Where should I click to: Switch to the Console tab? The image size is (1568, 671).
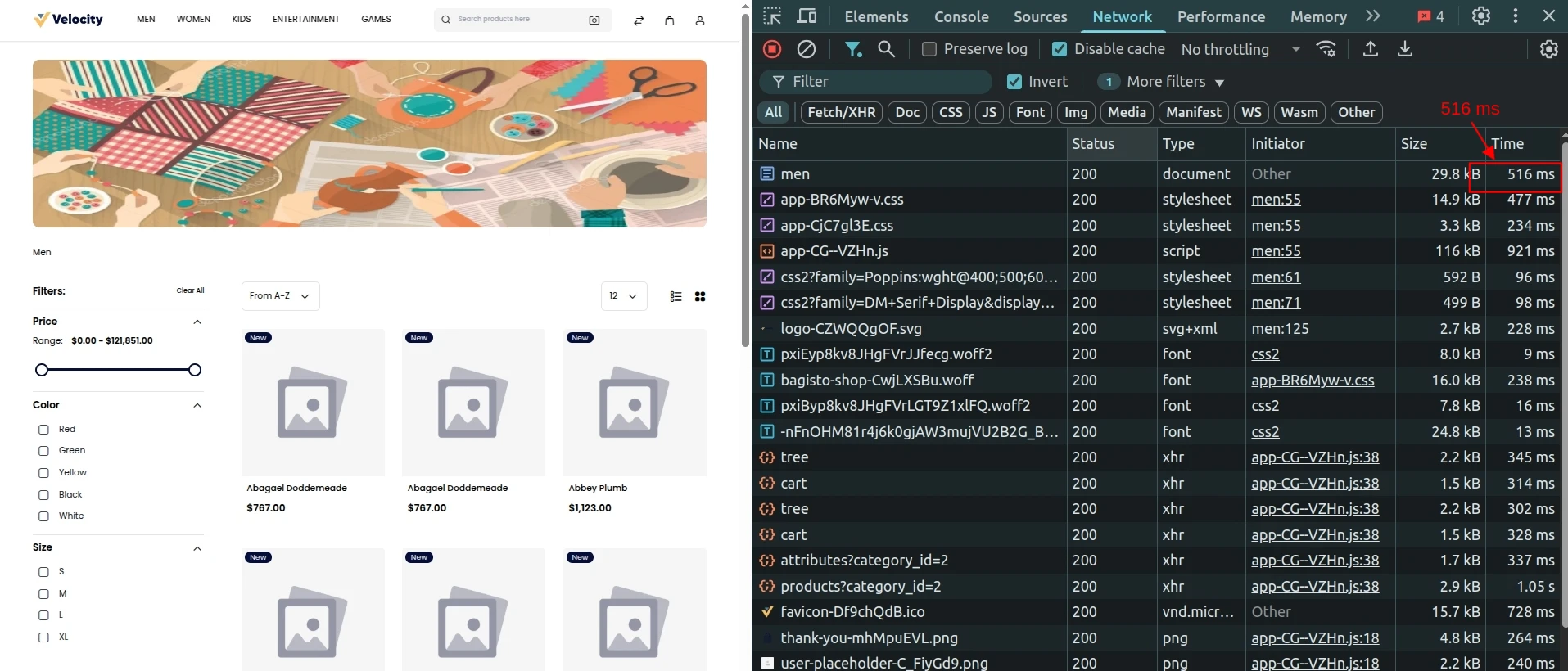961,16
